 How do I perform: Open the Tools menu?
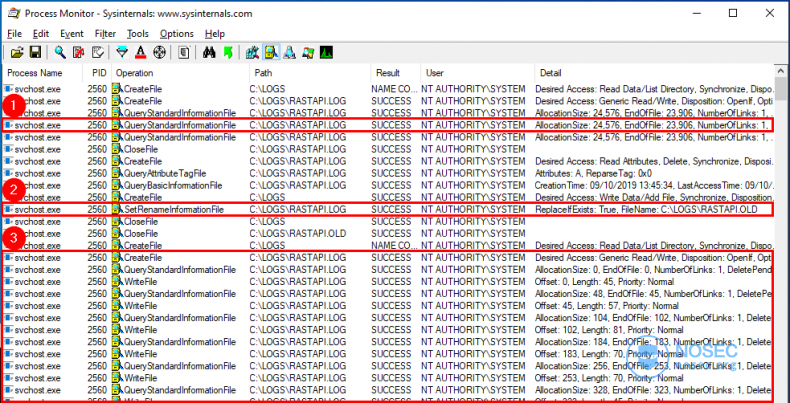click(x=138, y=34)
